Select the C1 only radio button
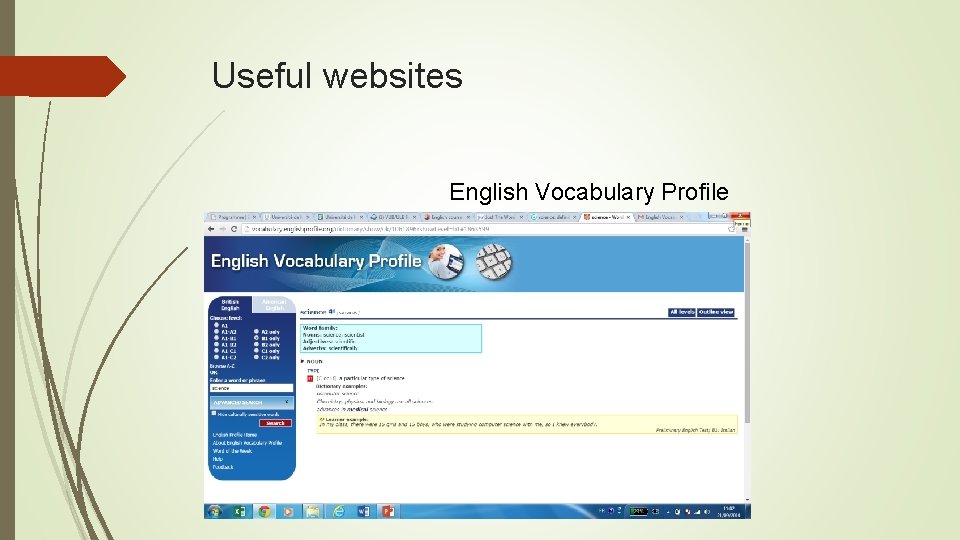Screen dimensions: 960x540 (x=257, y=351)
